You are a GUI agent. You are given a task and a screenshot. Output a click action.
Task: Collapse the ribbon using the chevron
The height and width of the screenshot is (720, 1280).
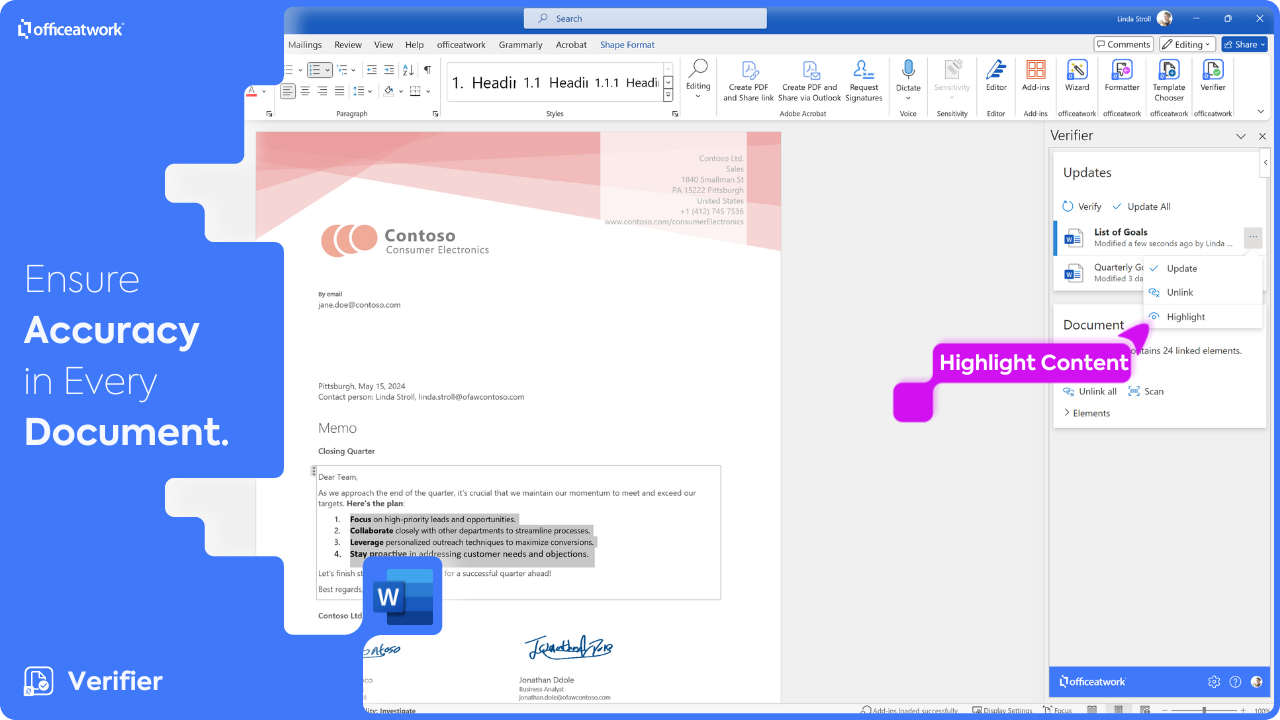pyautogui.click(x=1259, y=113)
